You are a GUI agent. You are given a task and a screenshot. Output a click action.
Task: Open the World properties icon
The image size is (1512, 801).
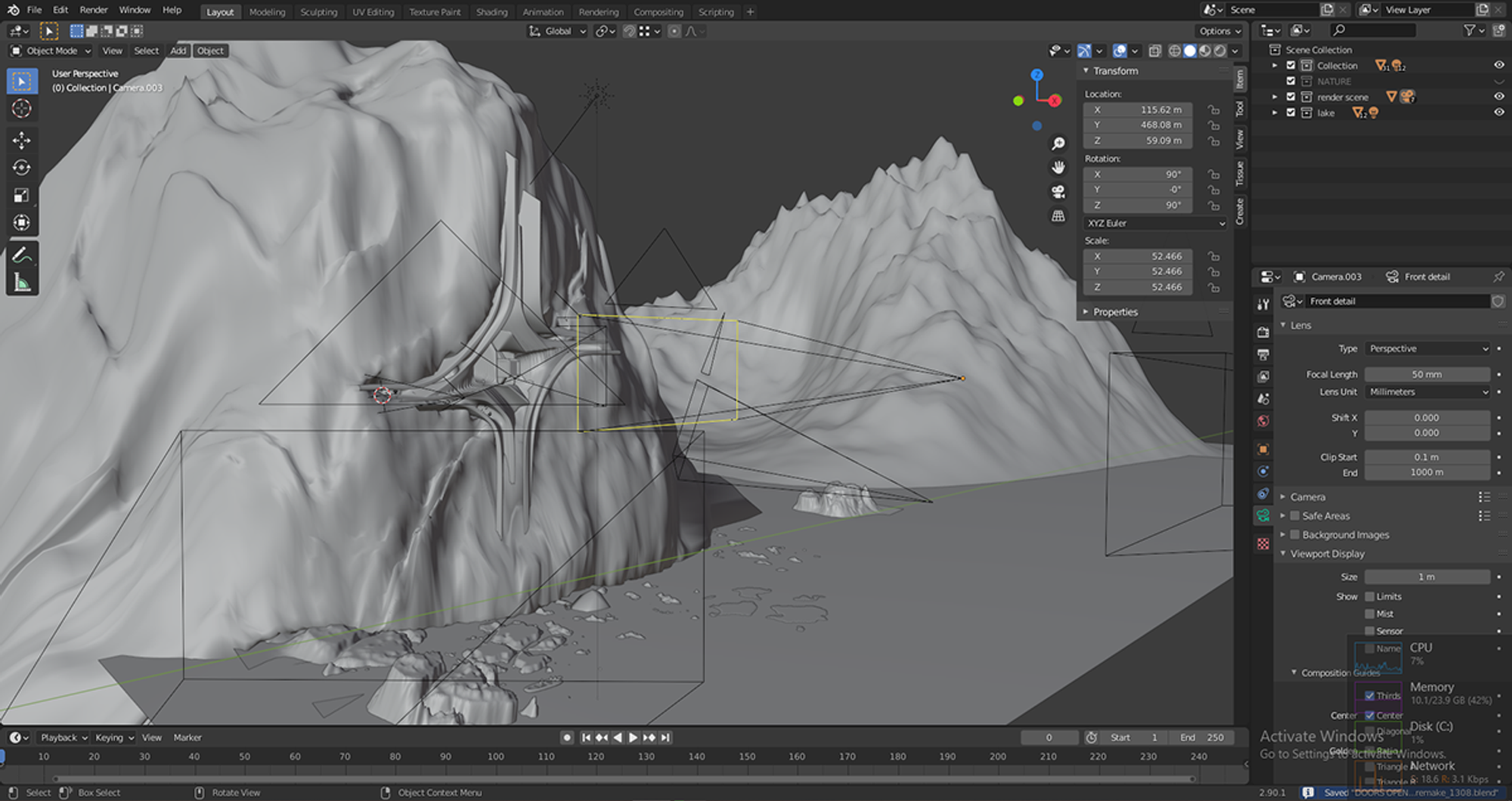1263,421
